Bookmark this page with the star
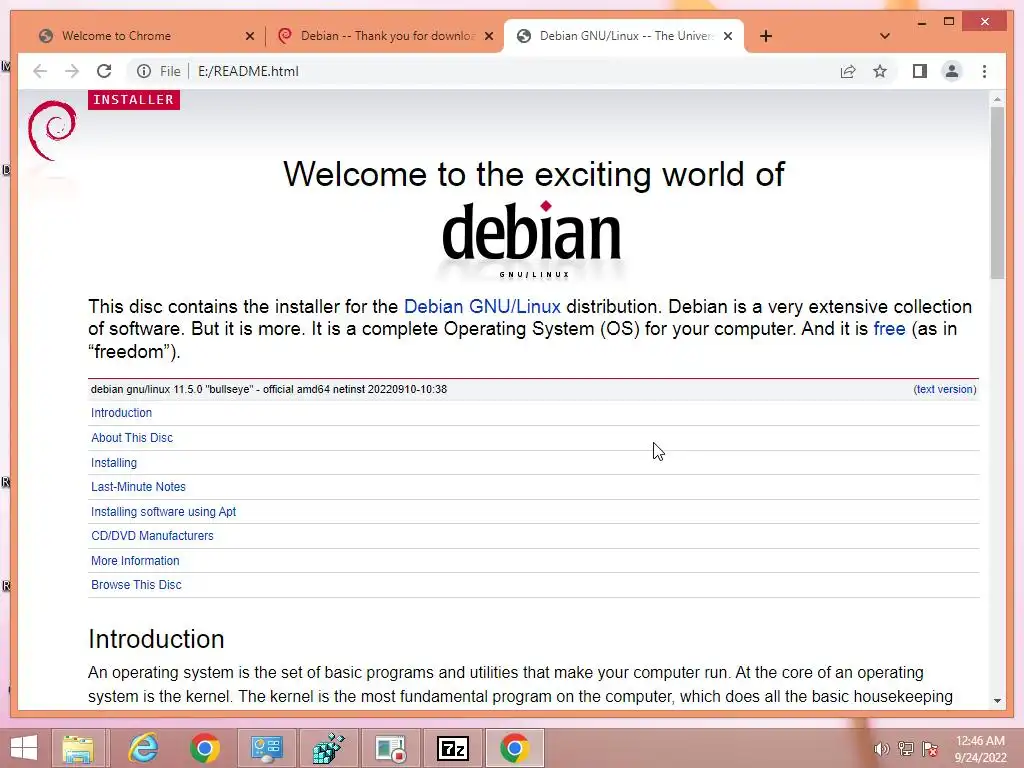 pos(880,71)
